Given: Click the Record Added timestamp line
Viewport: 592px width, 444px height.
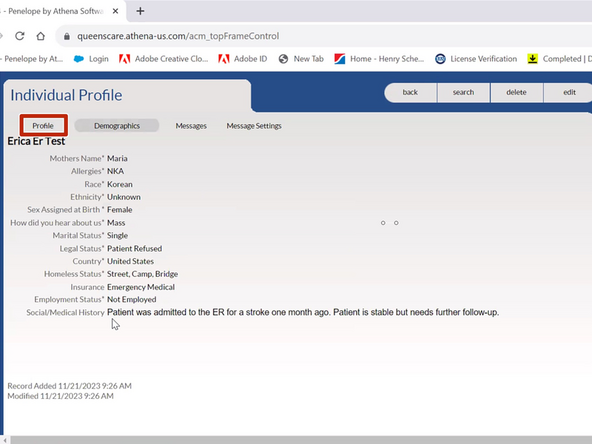Looking at the screenshot, I should coord(69,386).
